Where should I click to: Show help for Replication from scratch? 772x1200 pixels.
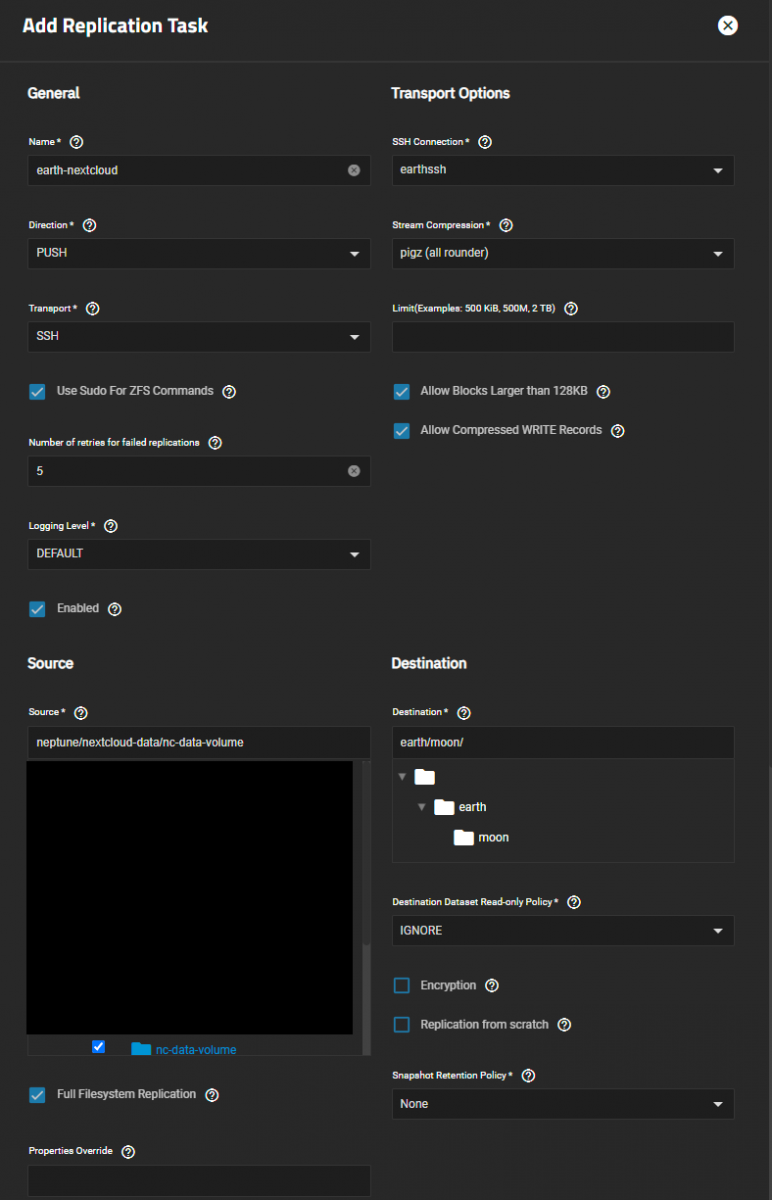click(x=564, y=1025)
